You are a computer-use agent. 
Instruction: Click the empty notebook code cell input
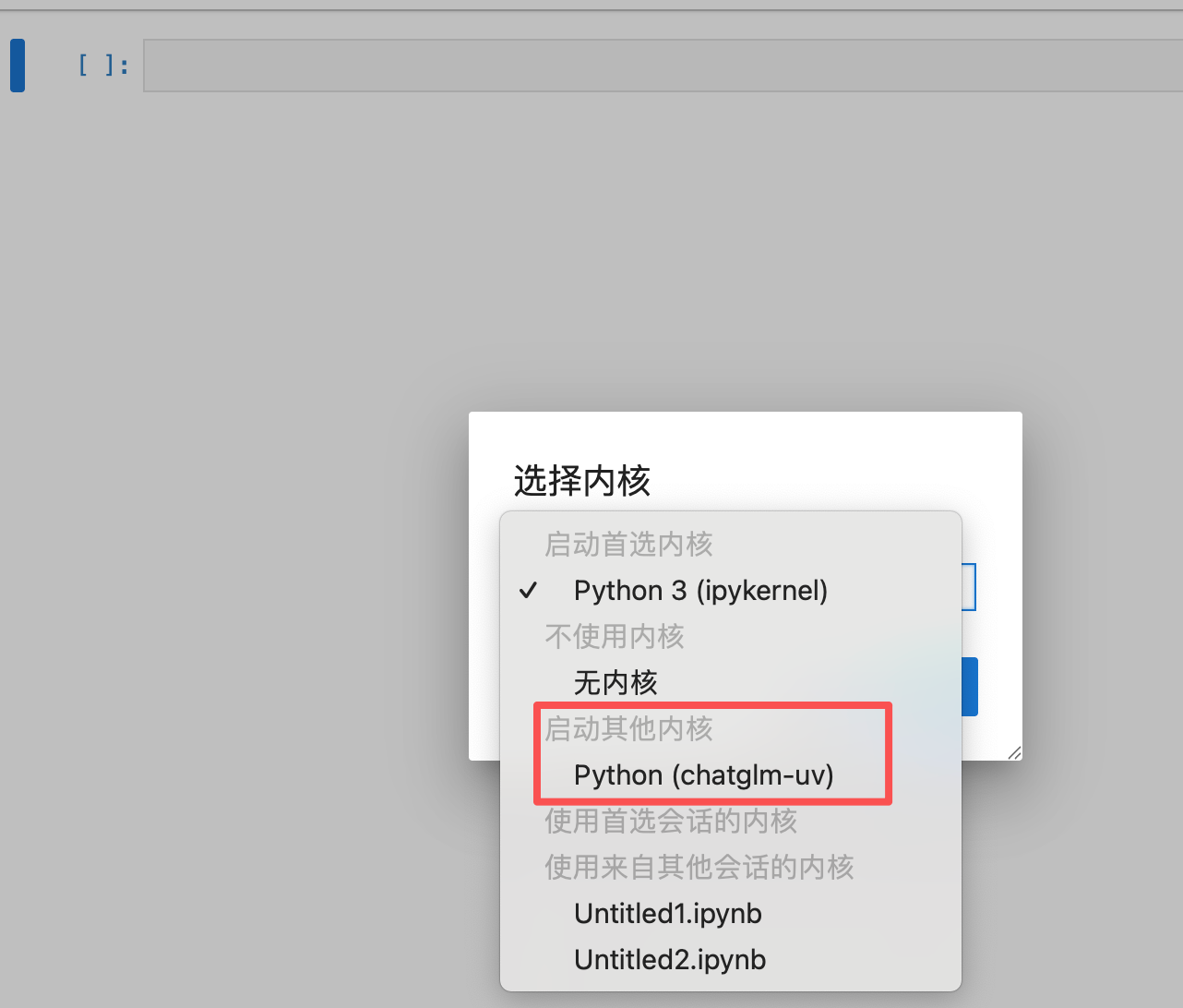coord(663,66)
